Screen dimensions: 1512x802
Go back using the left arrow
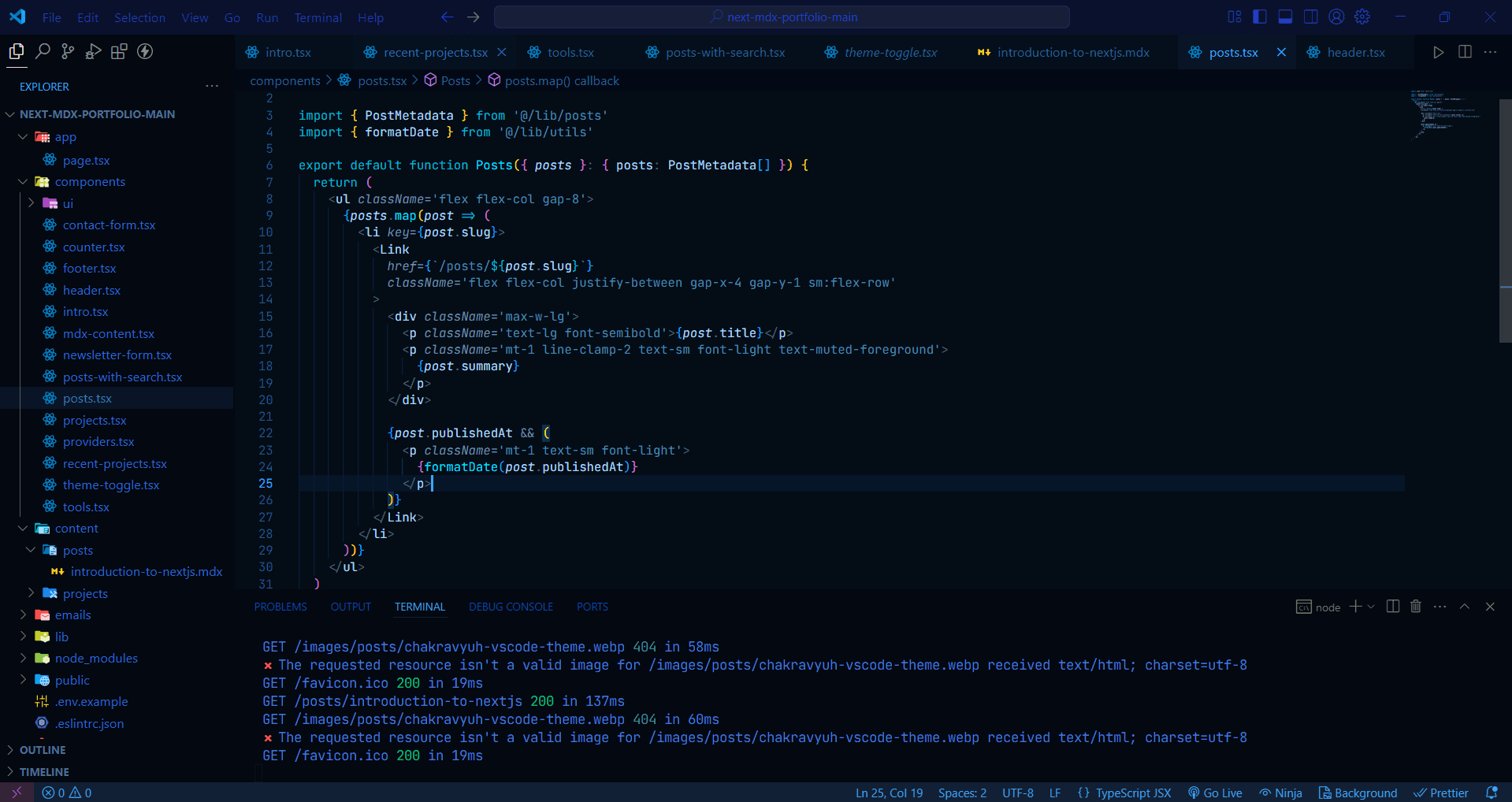[447, 17]
